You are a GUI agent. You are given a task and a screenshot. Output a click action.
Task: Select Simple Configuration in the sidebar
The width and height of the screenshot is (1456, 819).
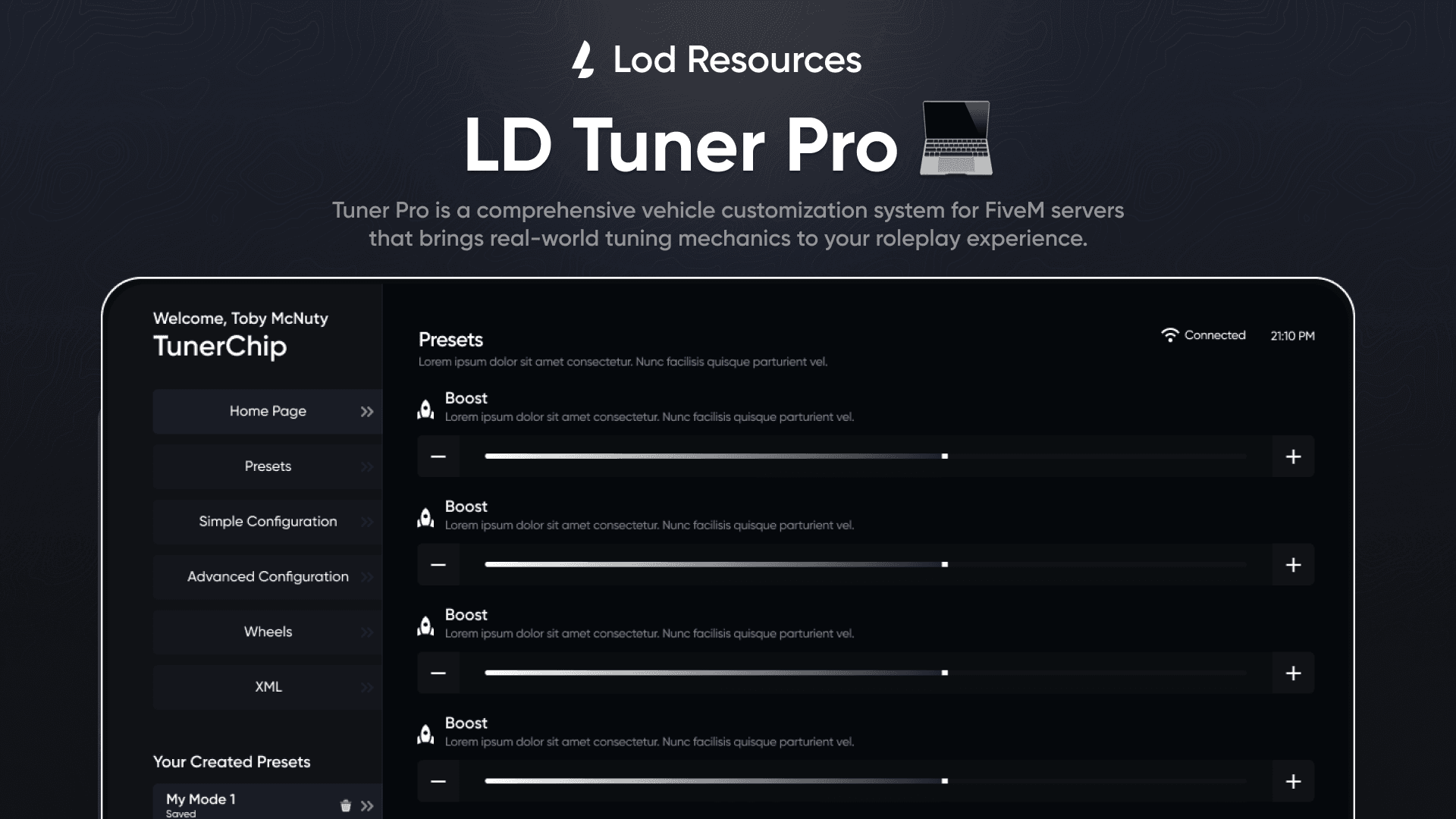(x=268, y=522)
